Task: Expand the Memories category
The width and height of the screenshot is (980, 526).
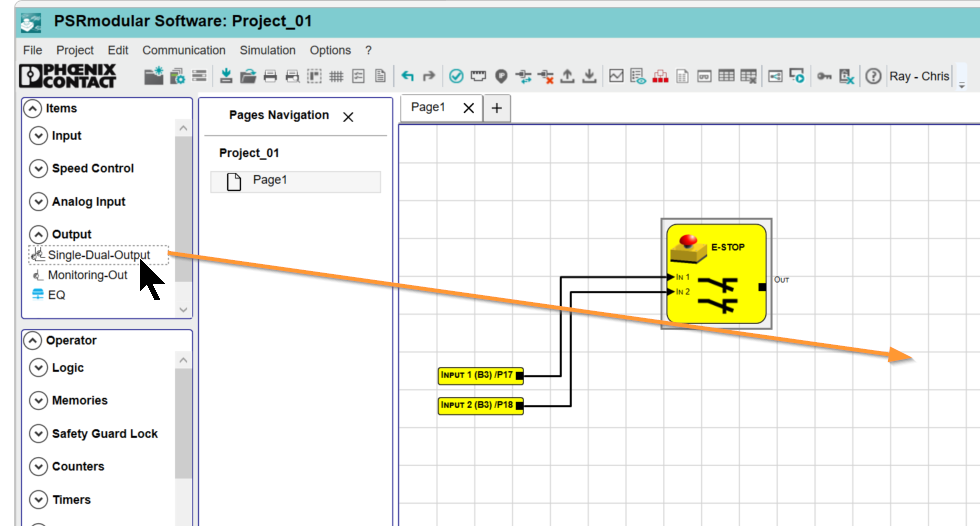Action: pyautogui.click(x=38, y=400)
